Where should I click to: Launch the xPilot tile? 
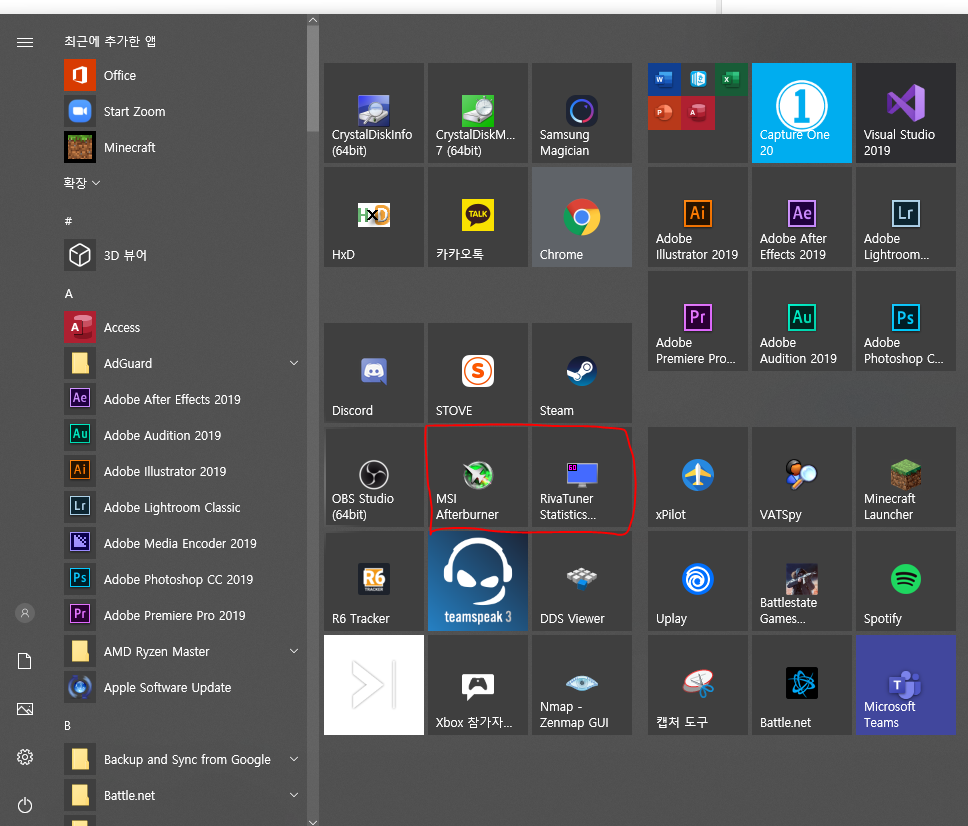pyautogui.click(x=698, y=477)
